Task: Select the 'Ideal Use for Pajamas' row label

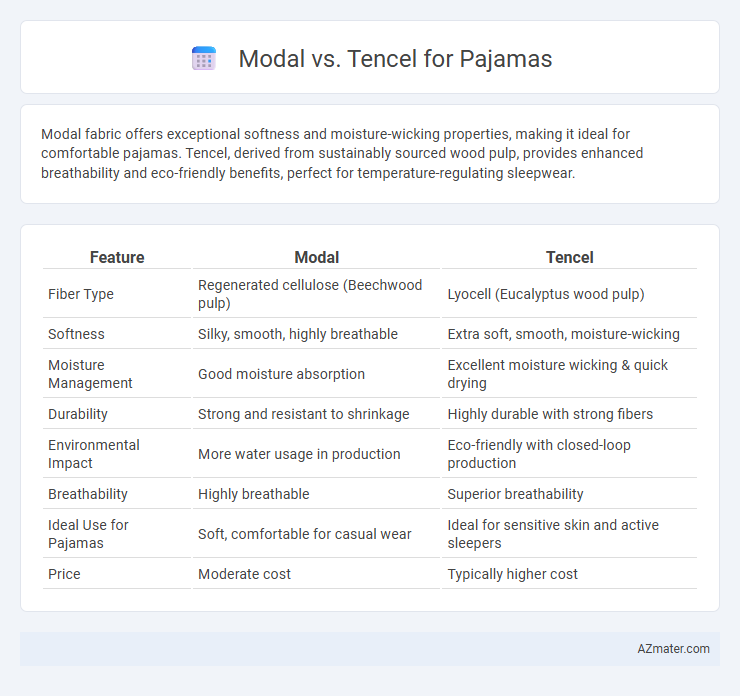Action: tap(88, 534)
